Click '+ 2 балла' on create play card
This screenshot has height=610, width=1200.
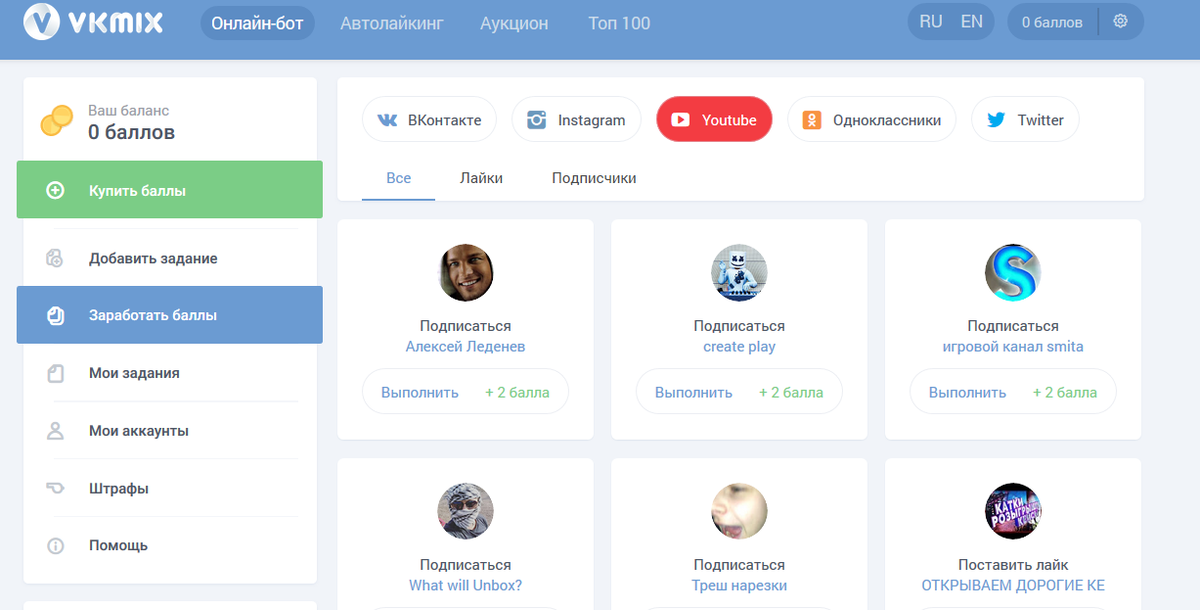(x=791, y=393)
